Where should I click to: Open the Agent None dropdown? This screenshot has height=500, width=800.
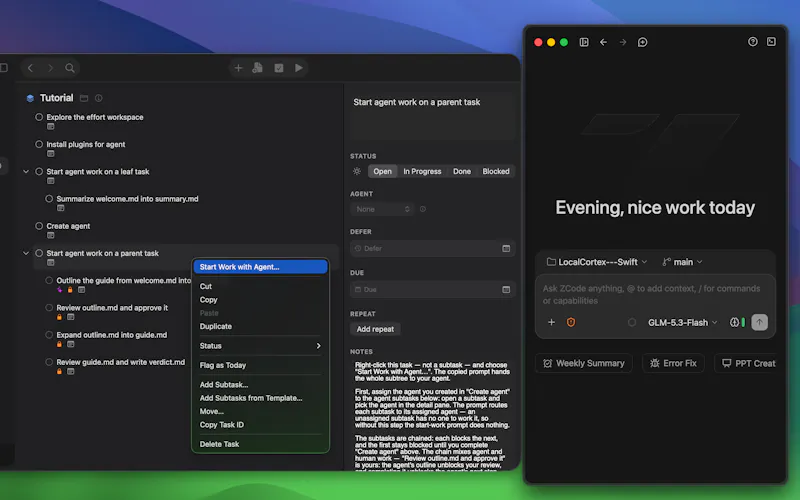pos(381,209)
